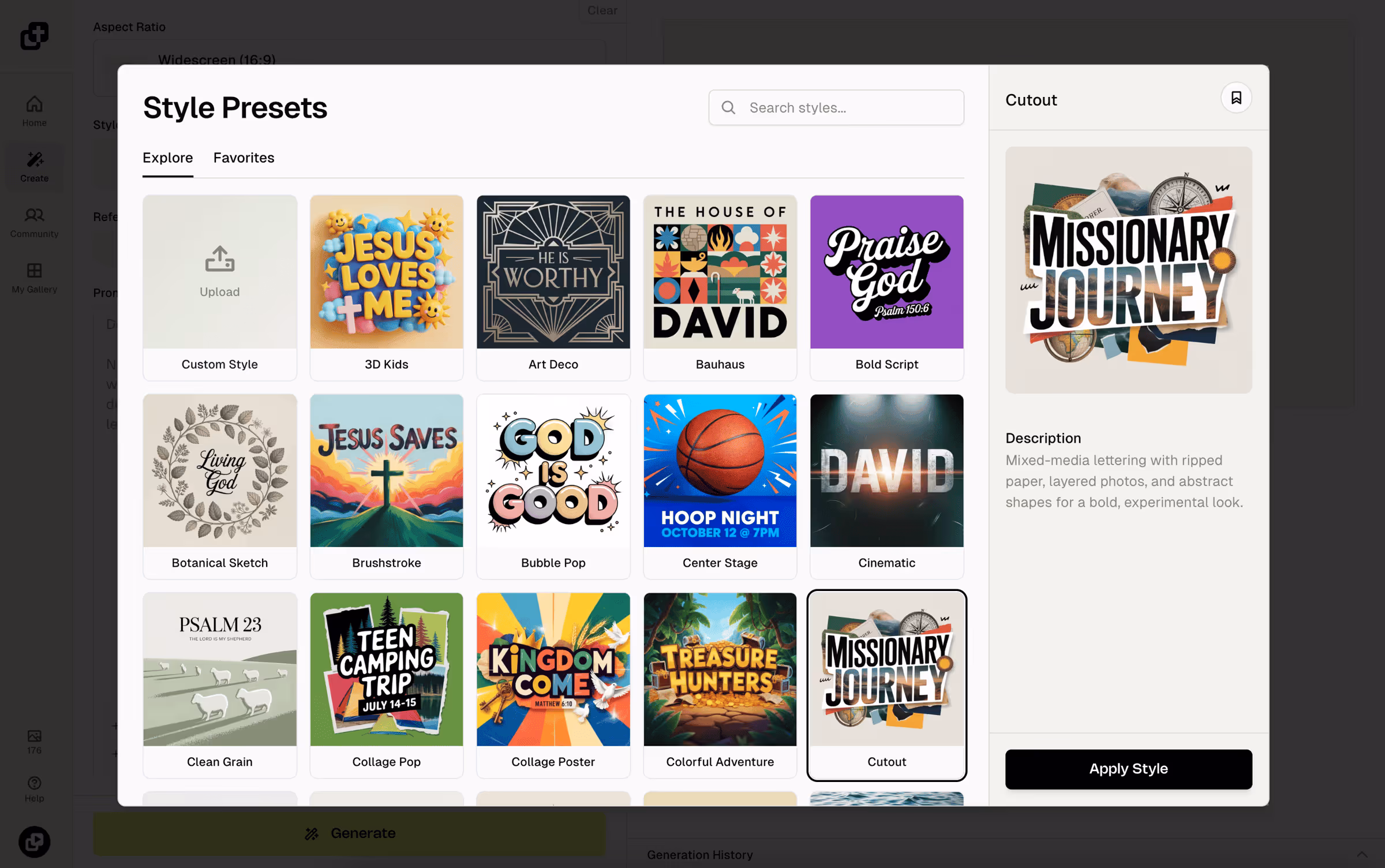Screen dimensions: 1385x868
Task: Click the Help question mark icon
Action: click(34, 783)
